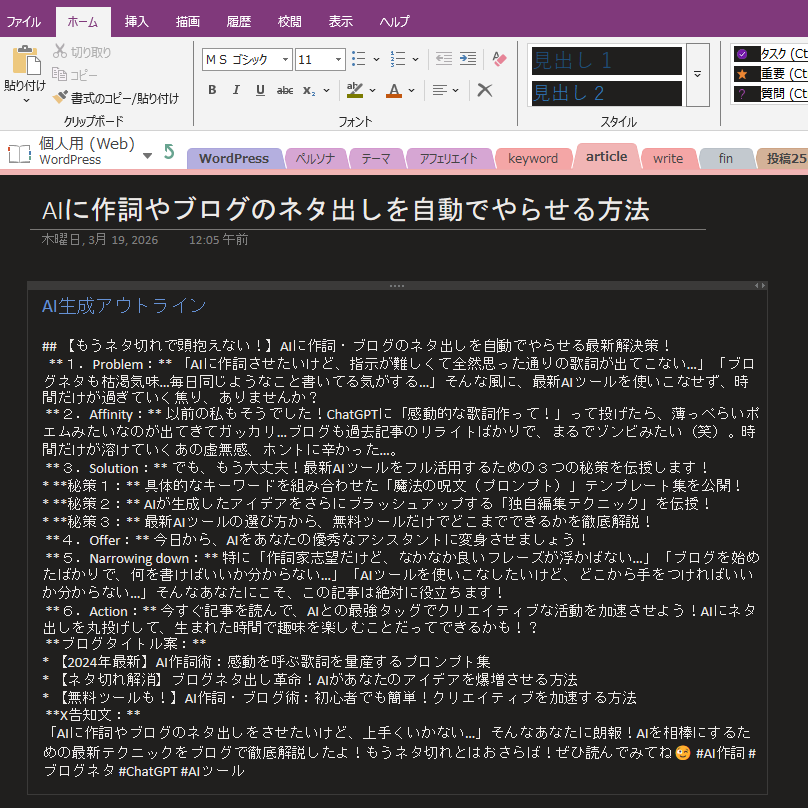Click the notebook sync arrow icon
Image resolution: width=808 pixels, height=808 pixels.
[169, 152]
